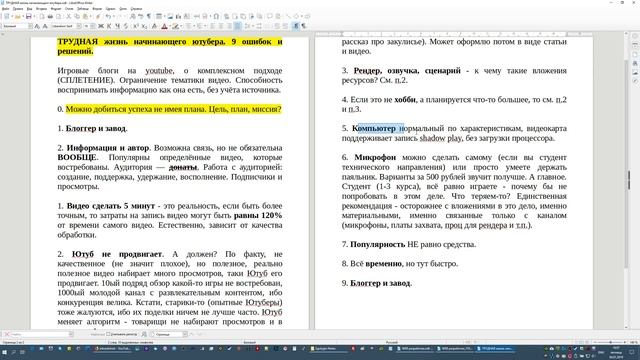
Task: Insert a comment with the speech bubble icon
Action: point(270,16)
